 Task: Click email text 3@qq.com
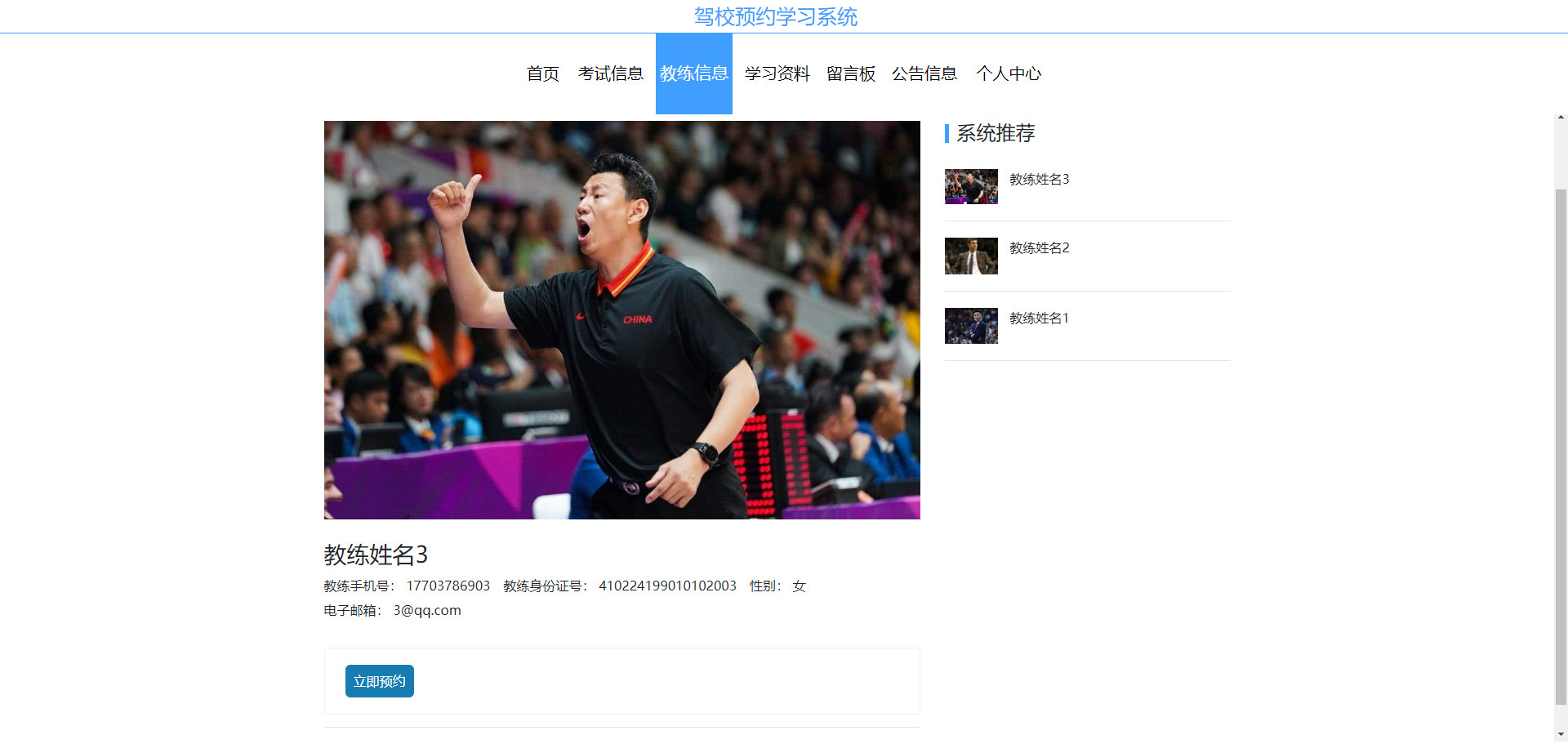pos(427,610)
